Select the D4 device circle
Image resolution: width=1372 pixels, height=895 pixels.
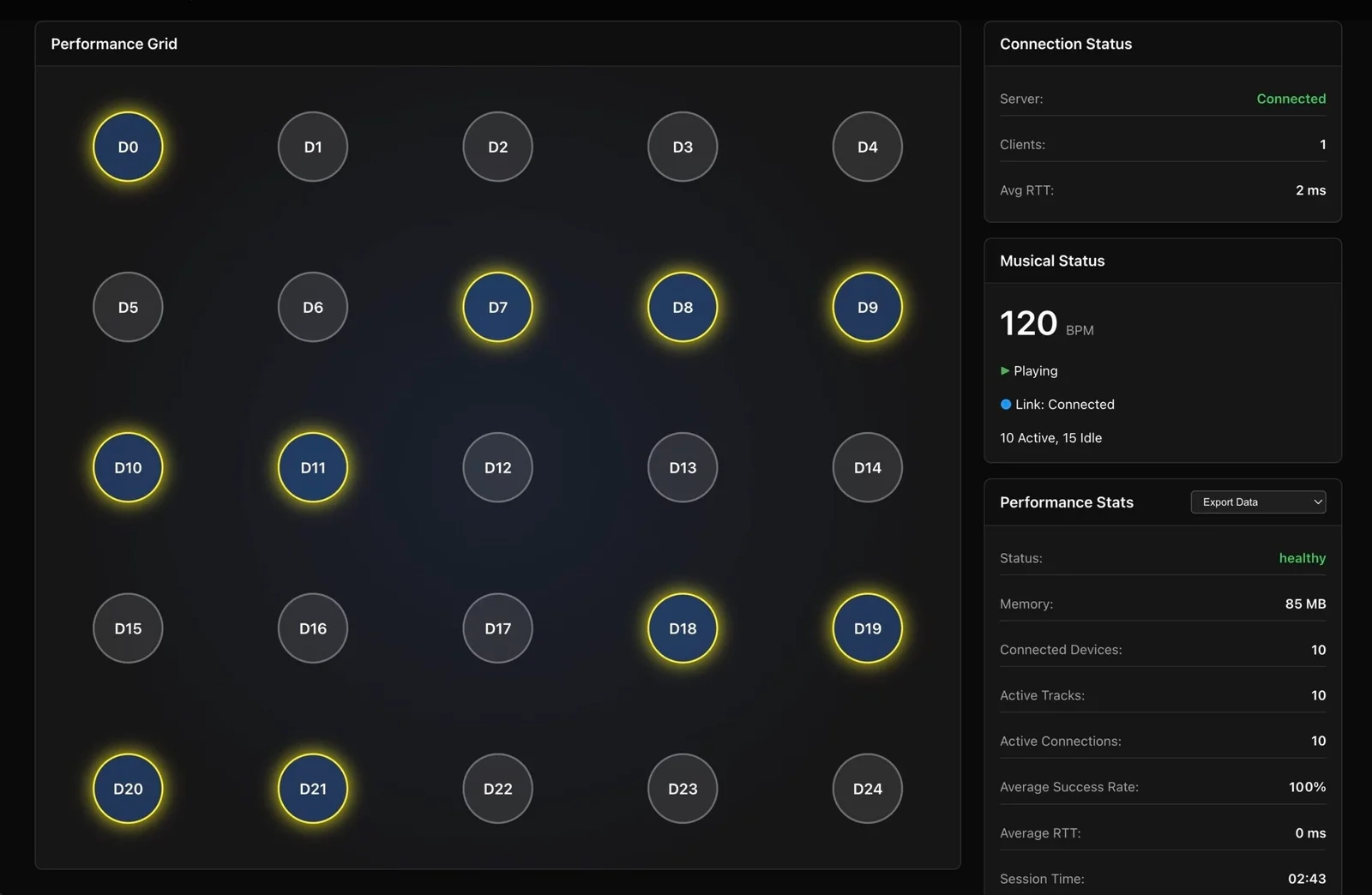click(867, 147)
